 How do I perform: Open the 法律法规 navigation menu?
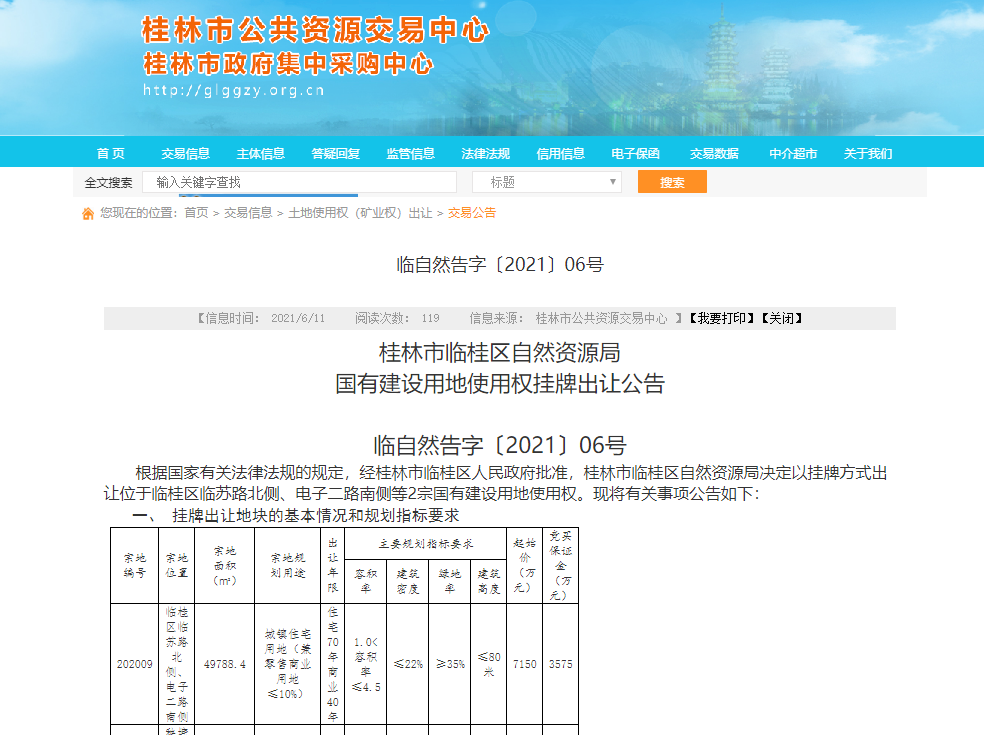point(485,152)
